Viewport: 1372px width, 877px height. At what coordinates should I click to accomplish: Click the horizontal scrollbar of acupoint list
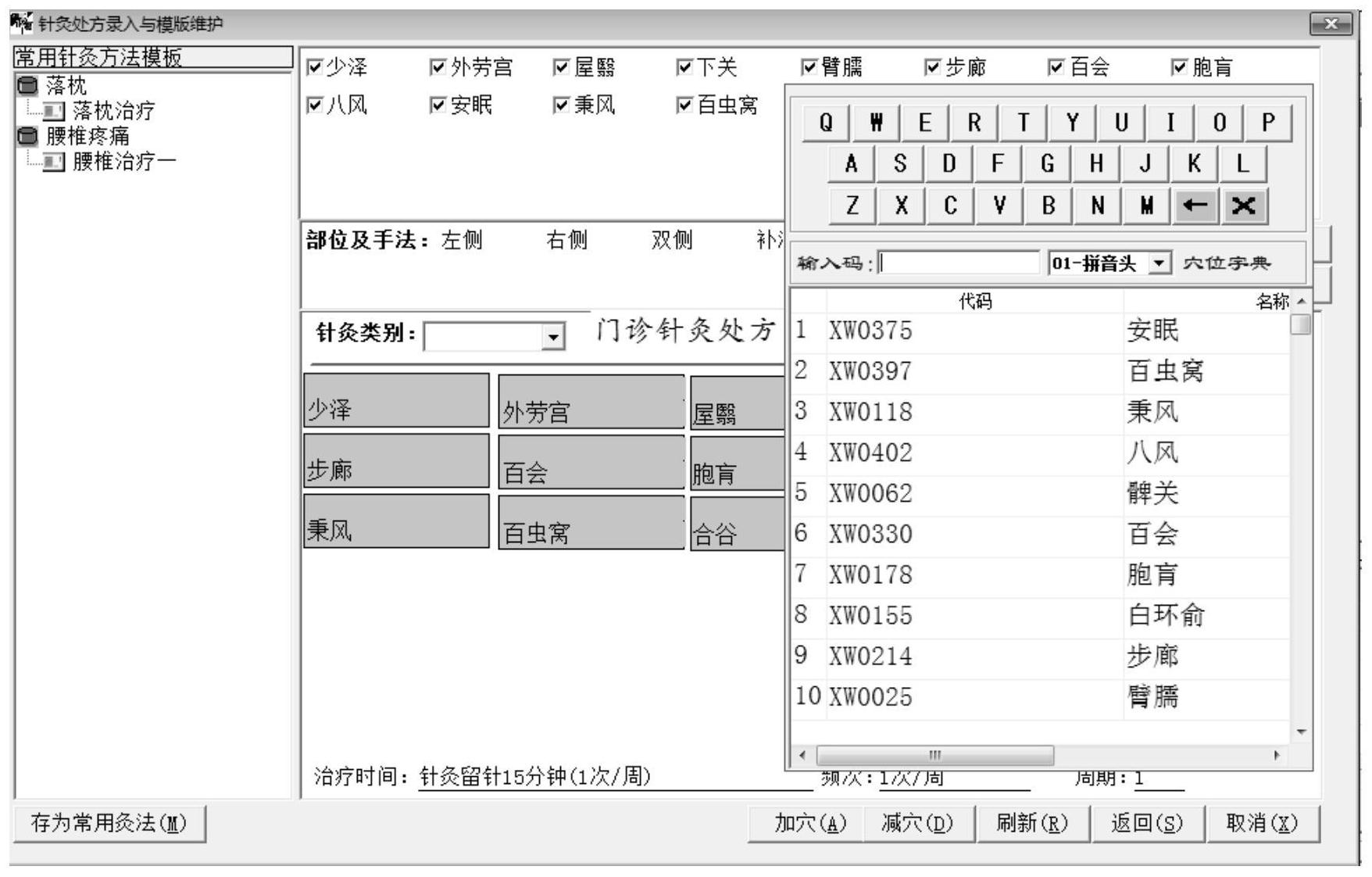[x=934, y=755]
